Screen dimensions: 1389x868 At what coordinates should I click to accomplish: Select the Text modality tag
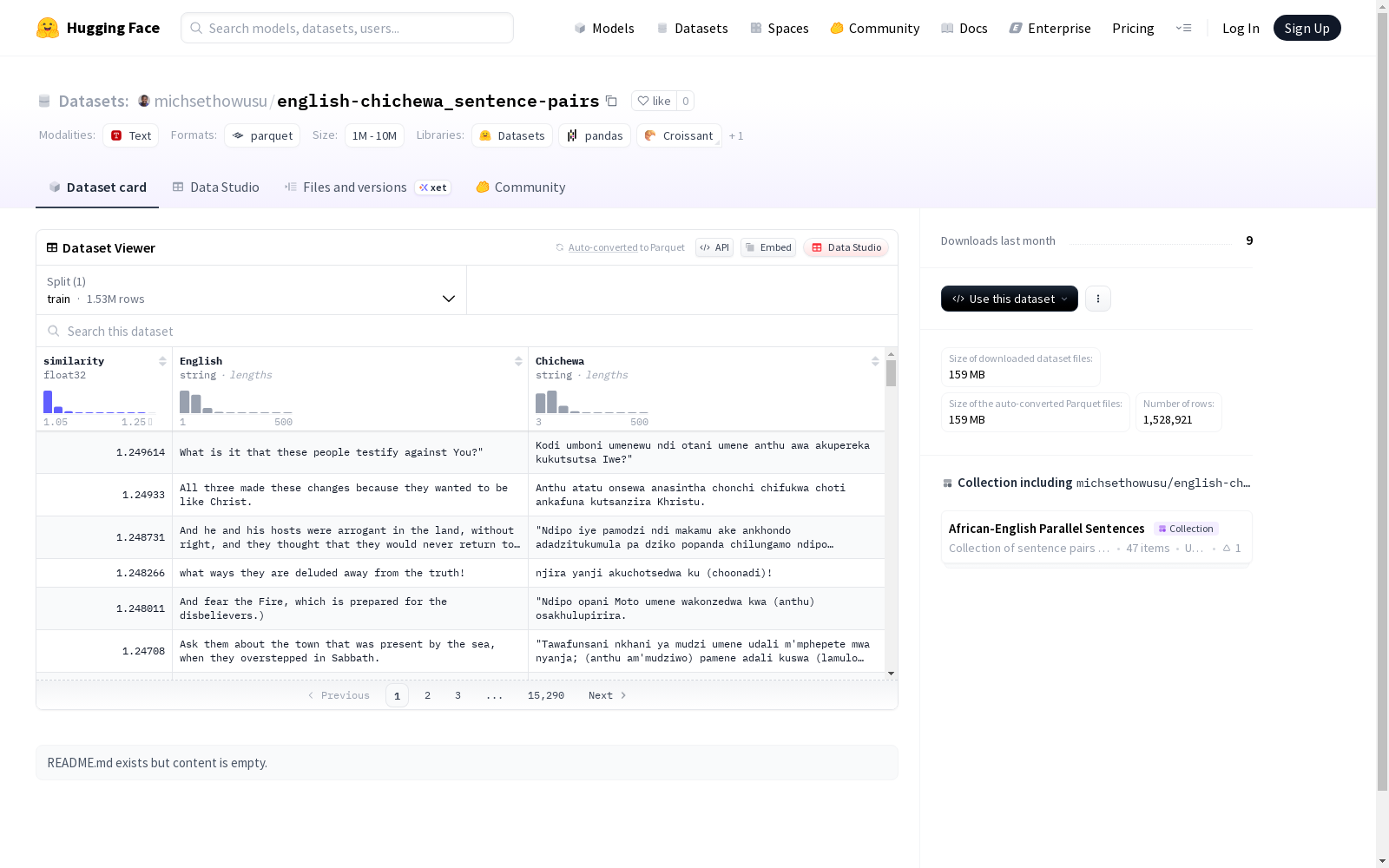click(x=130, y=135)
